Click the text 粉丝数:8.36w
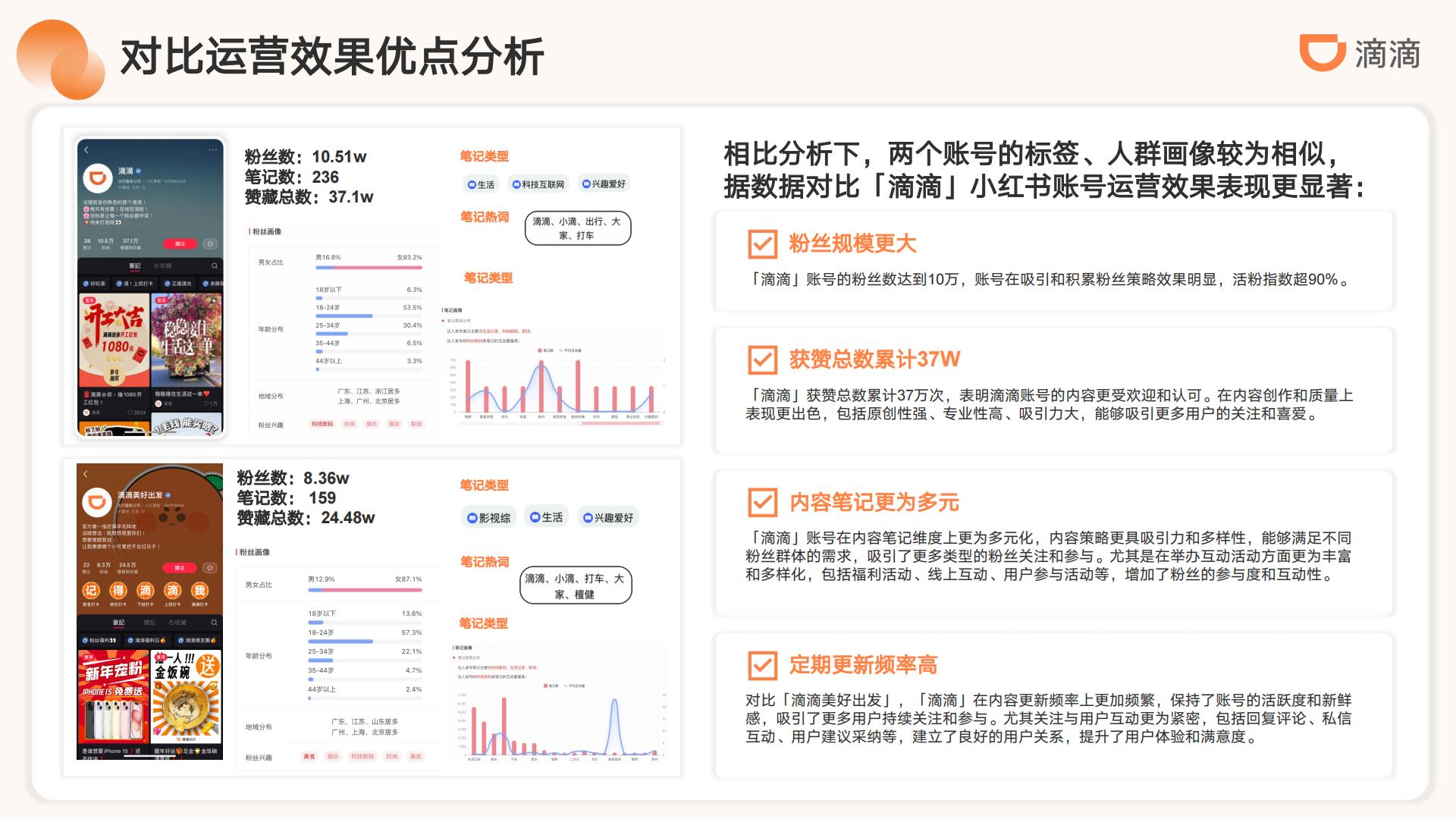The height and width of the screenshot is (819, 1456). click(293, 479)
